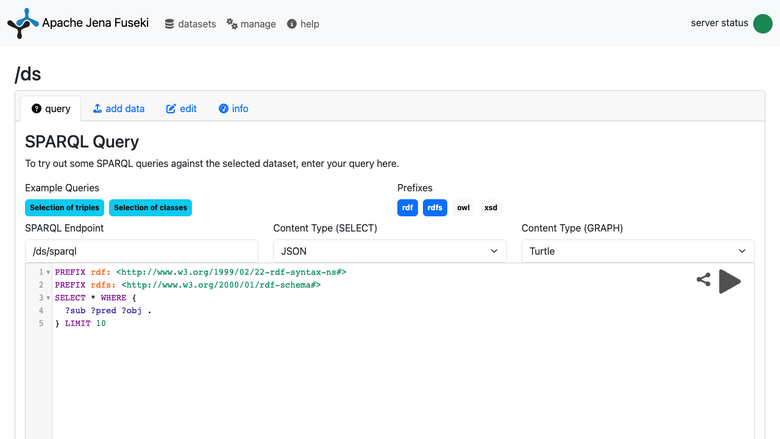Open the manage page

(251, 24)
